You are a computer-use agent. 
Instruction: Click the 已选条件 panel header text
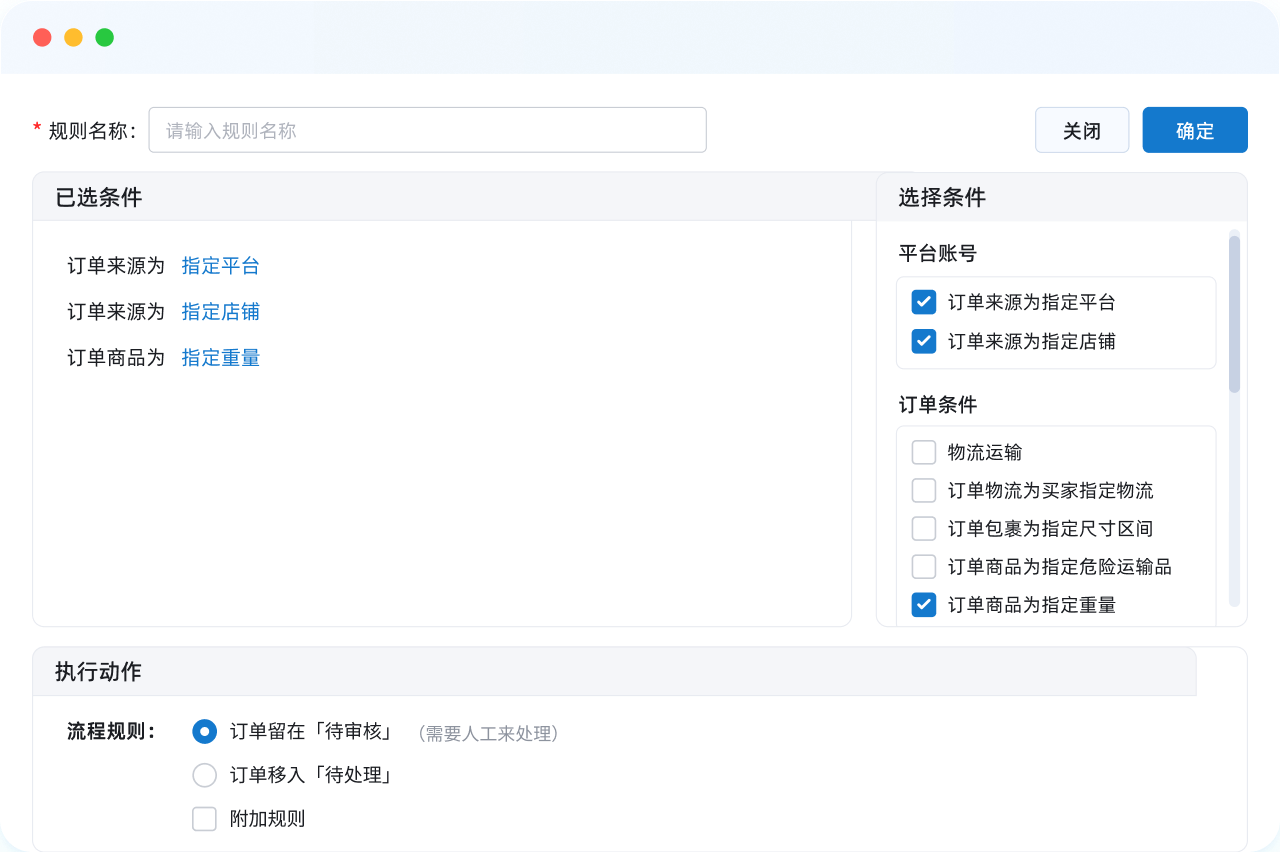pos(99,198)
